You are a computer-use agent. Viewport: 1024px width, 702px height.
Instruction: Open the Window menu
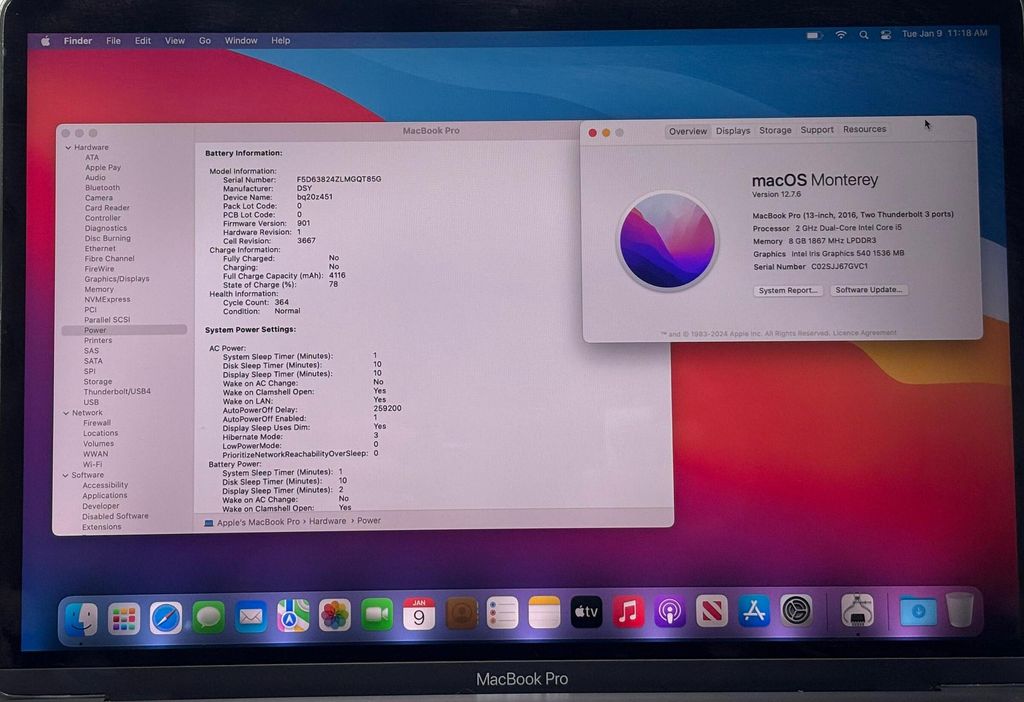pyautogui.click(x=241, y=40)
